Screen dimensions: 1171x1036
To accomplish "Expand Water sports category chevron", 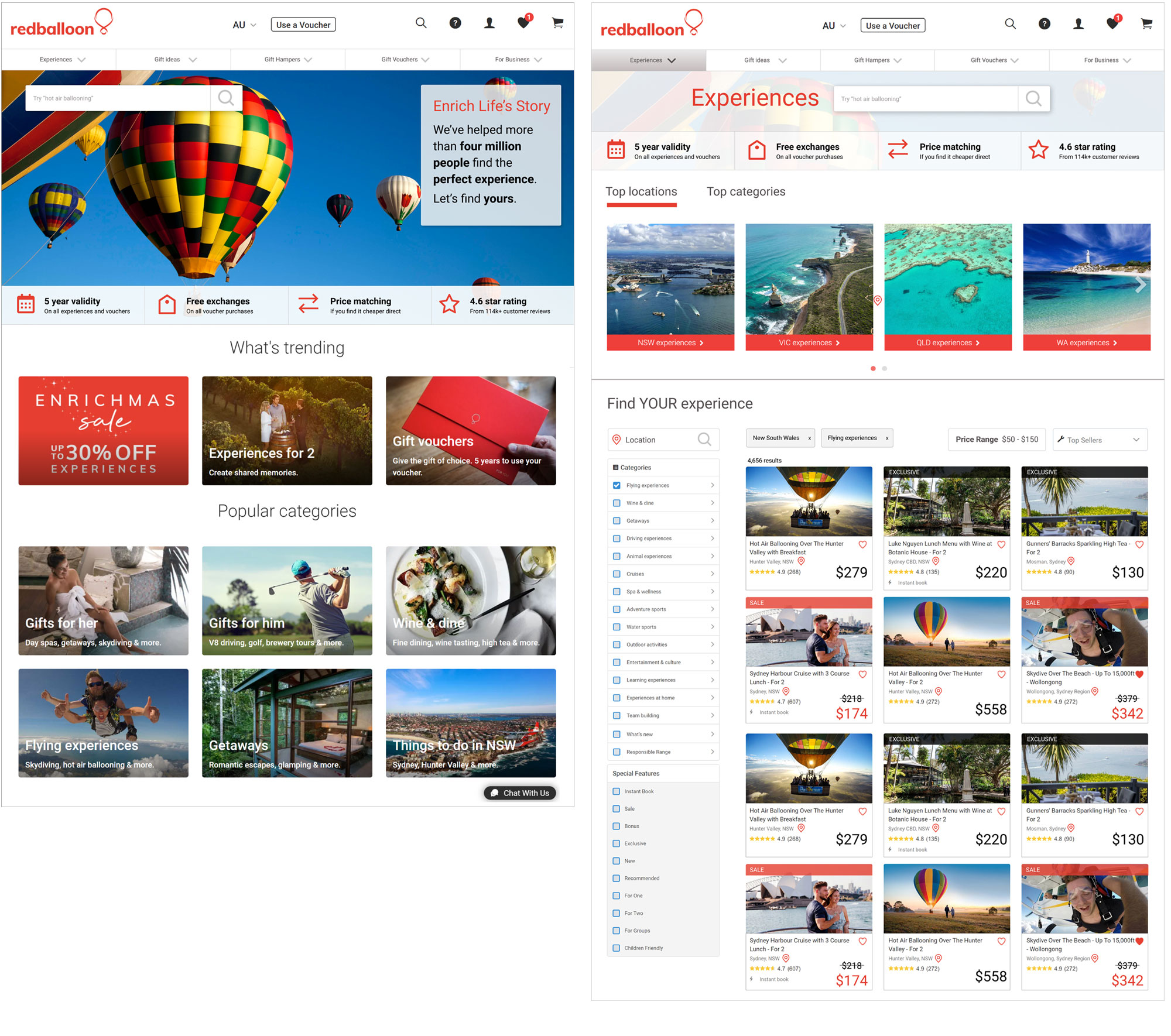I will pos(713,626).
